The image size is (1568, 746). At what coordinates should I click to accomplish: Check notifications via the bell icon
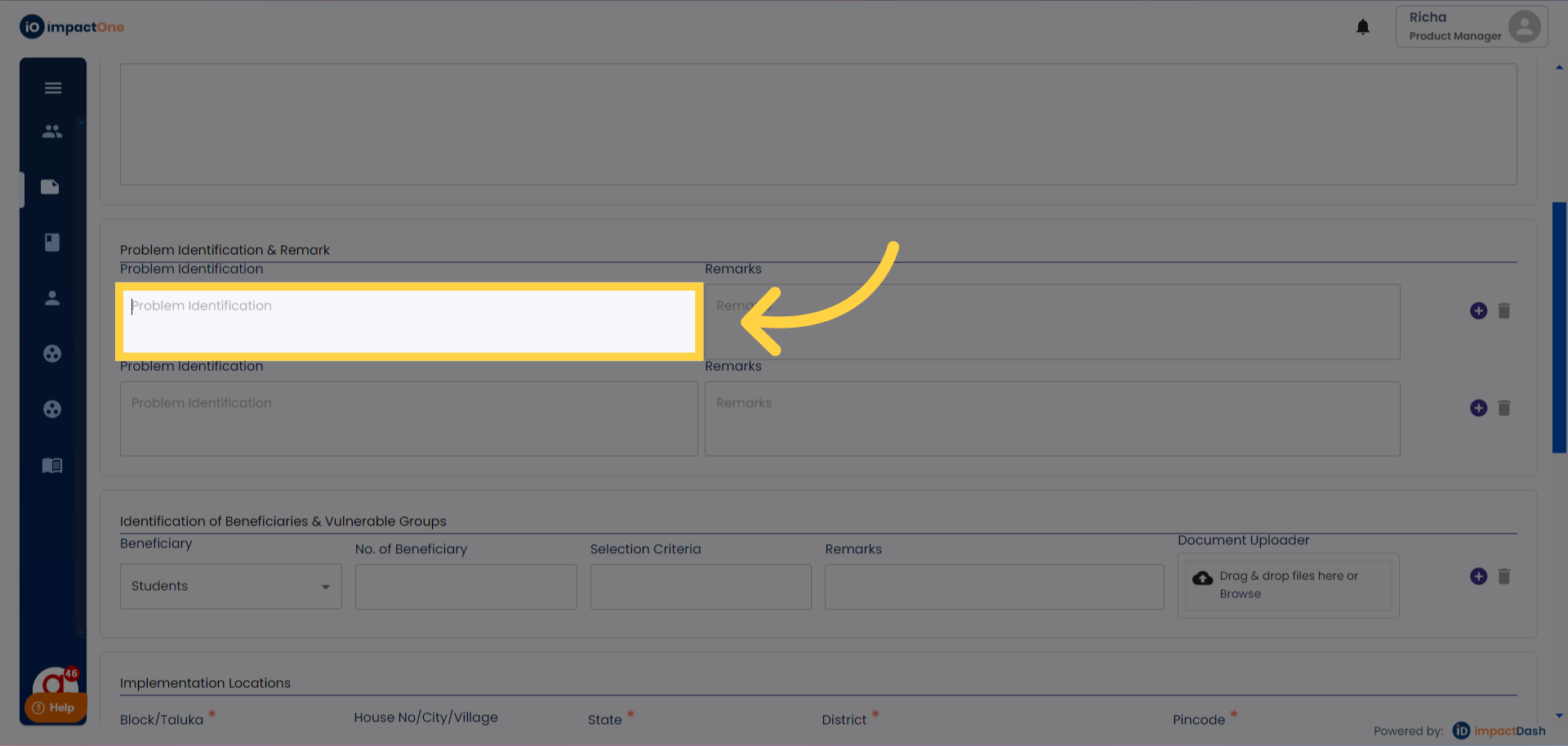point(1363,27)
